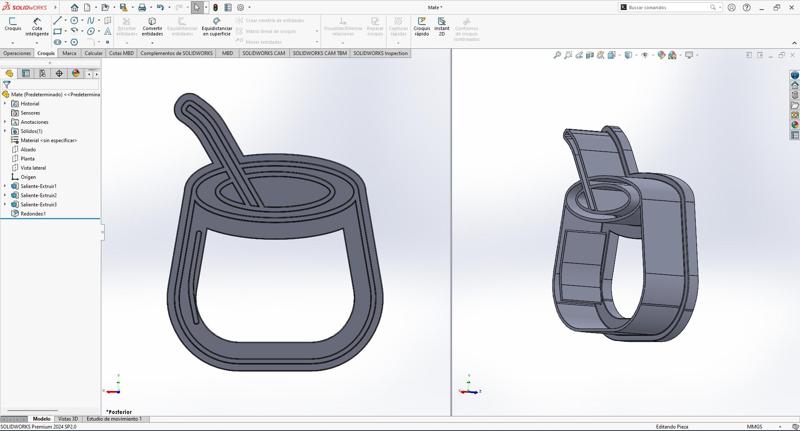Expand the Saliente-Extruir1 feature node
Image resolution: width=800 pixels, height=431 pixels.
pyautogui.click(x=4, y=186)
